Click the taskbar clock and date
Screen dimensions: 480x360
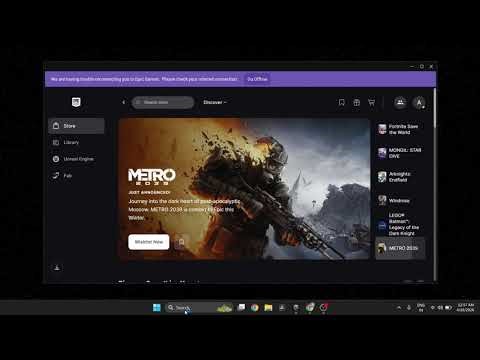coord(465,307)
